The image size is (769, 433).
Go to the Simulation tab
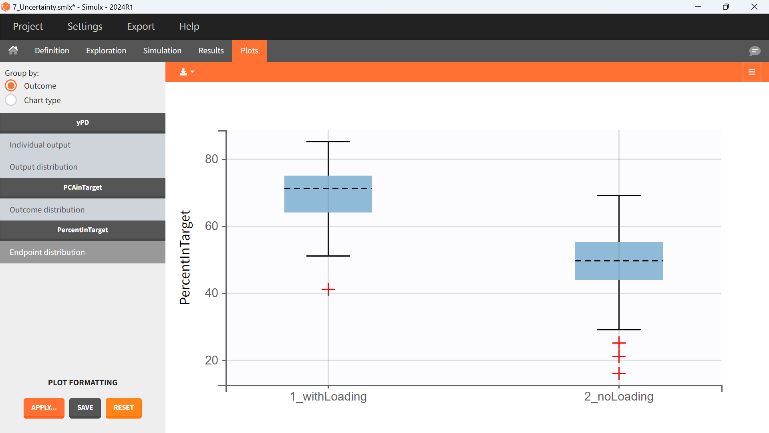(x=162, y=50)
